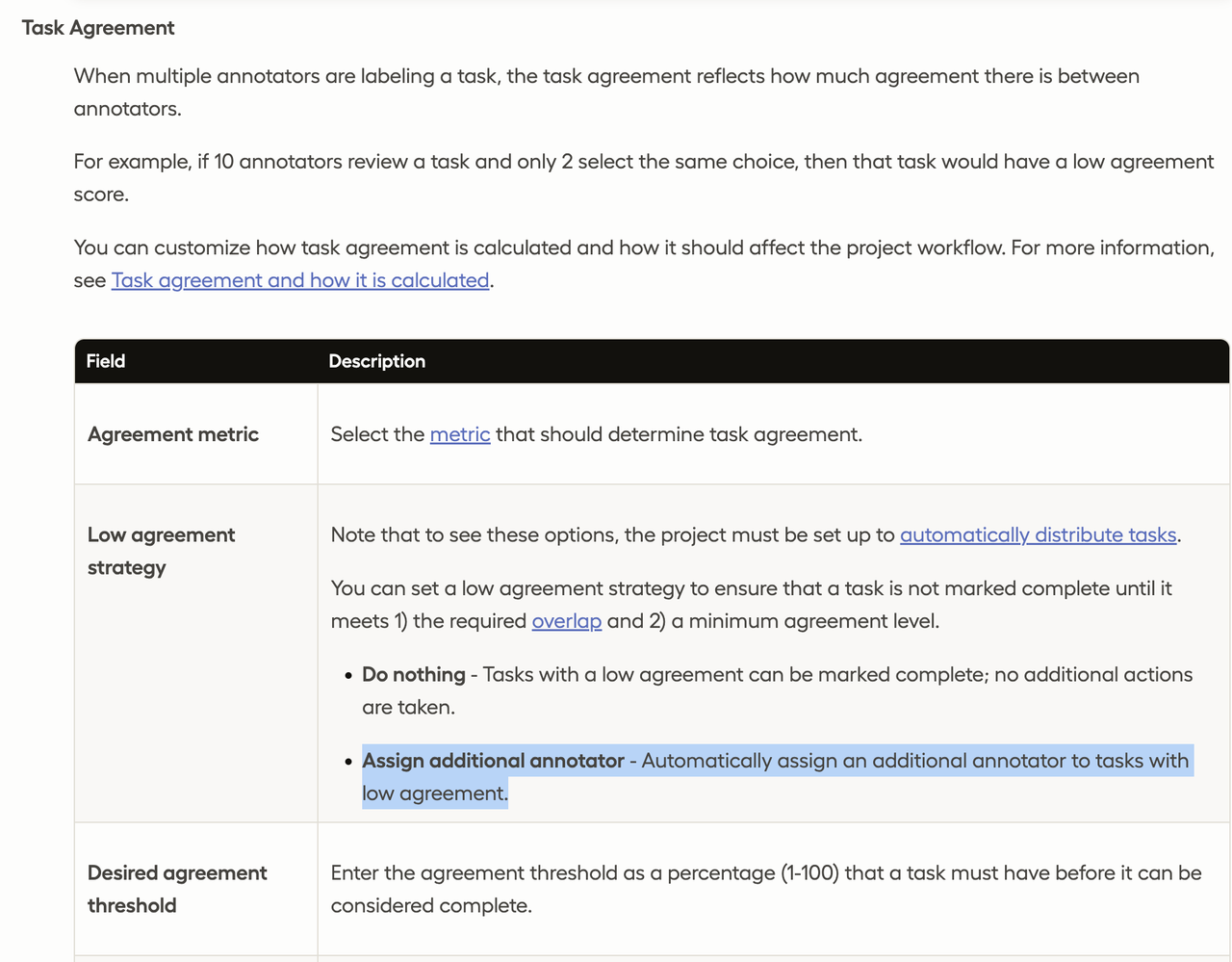The width and height of the screenshot is (1232, 962).
Task: Select the 'Agreement metric' field cell
Action: coord(173,434)
